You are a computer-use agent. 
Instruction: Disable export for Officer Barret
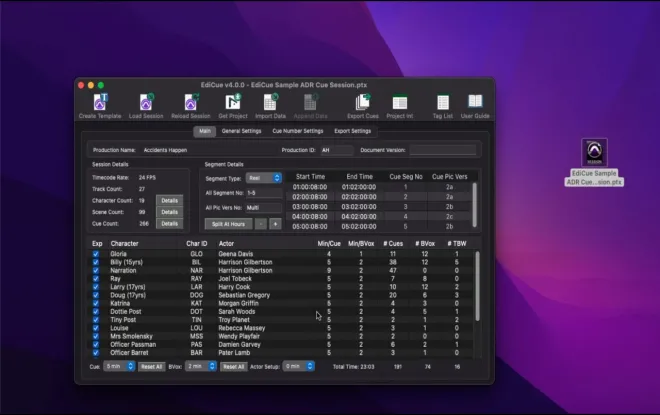pyautogui.click(x=96, y=353)
